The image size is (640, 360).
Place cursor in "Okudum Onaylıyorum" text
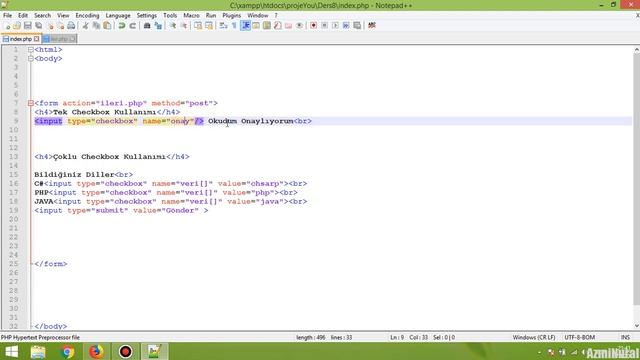[250, 121]
